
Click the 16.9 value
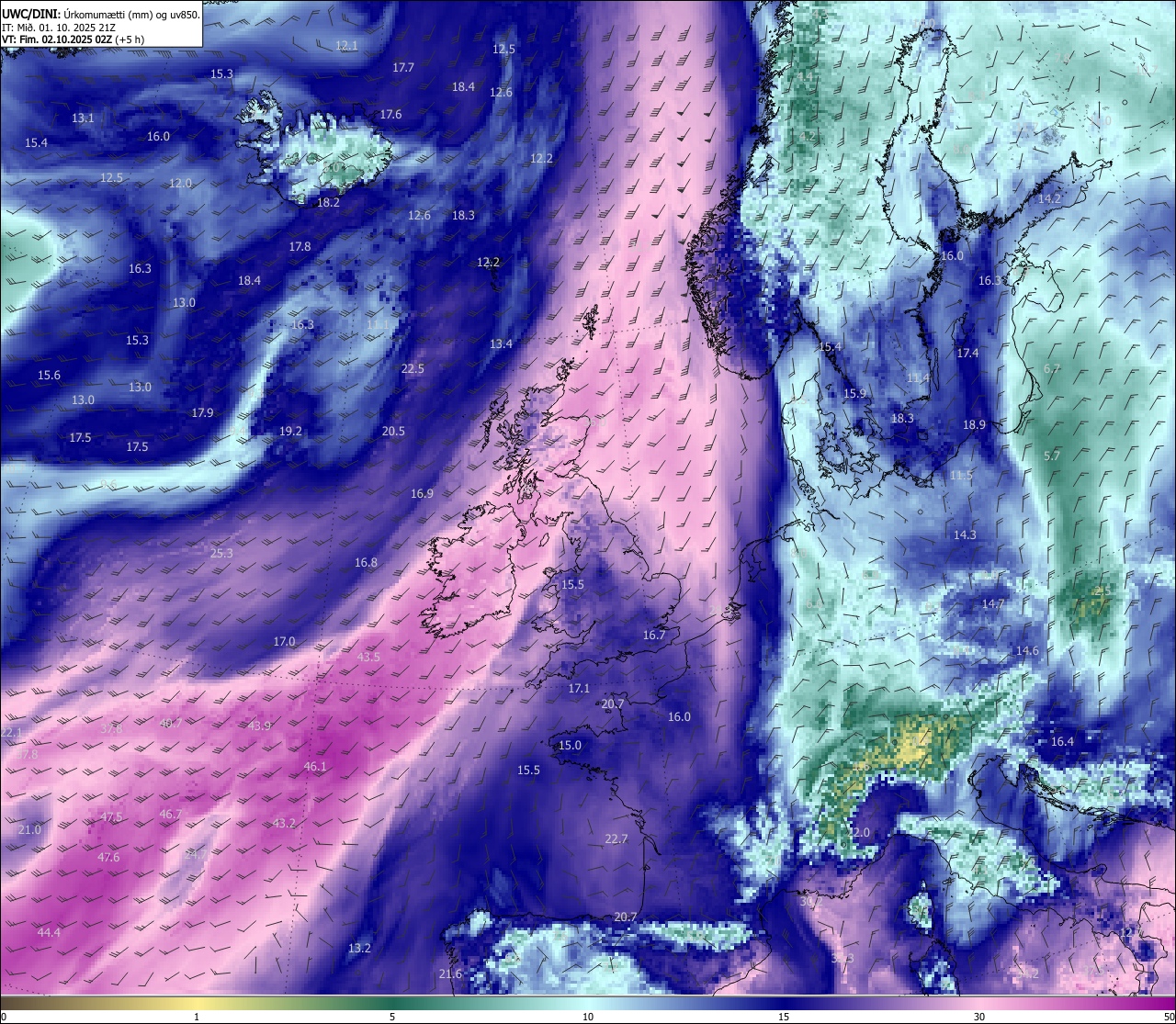click(x=422, y=494)
